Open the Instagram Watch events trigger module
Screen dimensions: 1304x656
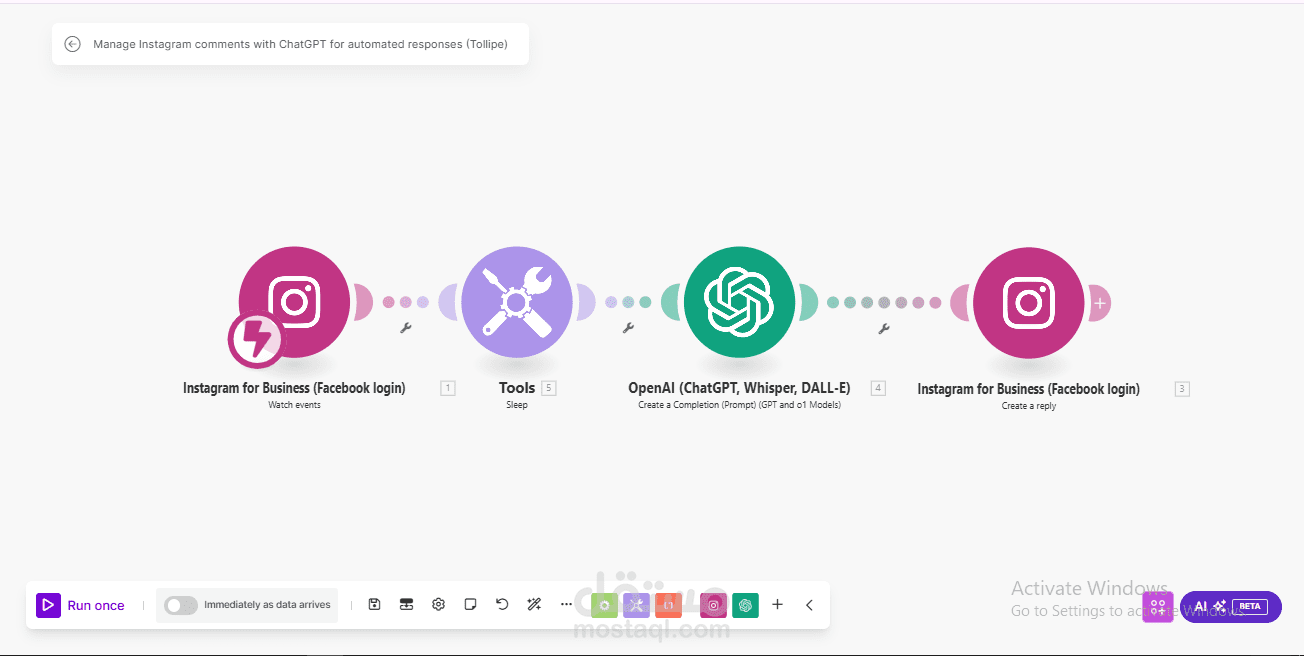click(294, 302)
